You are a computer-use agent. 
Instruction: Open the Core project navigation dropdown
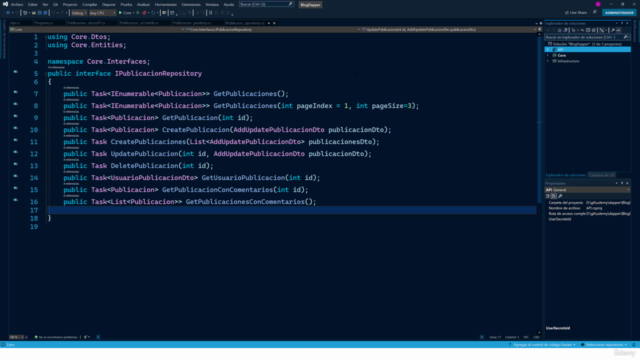pyautogui.click(x=96, y=29)
